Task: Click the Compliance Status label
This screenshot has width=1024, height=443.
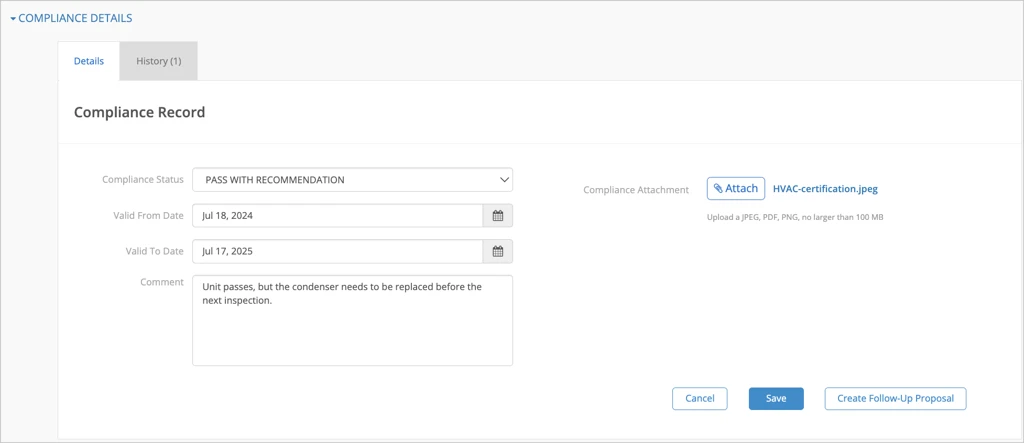Action: pos(143,180)
